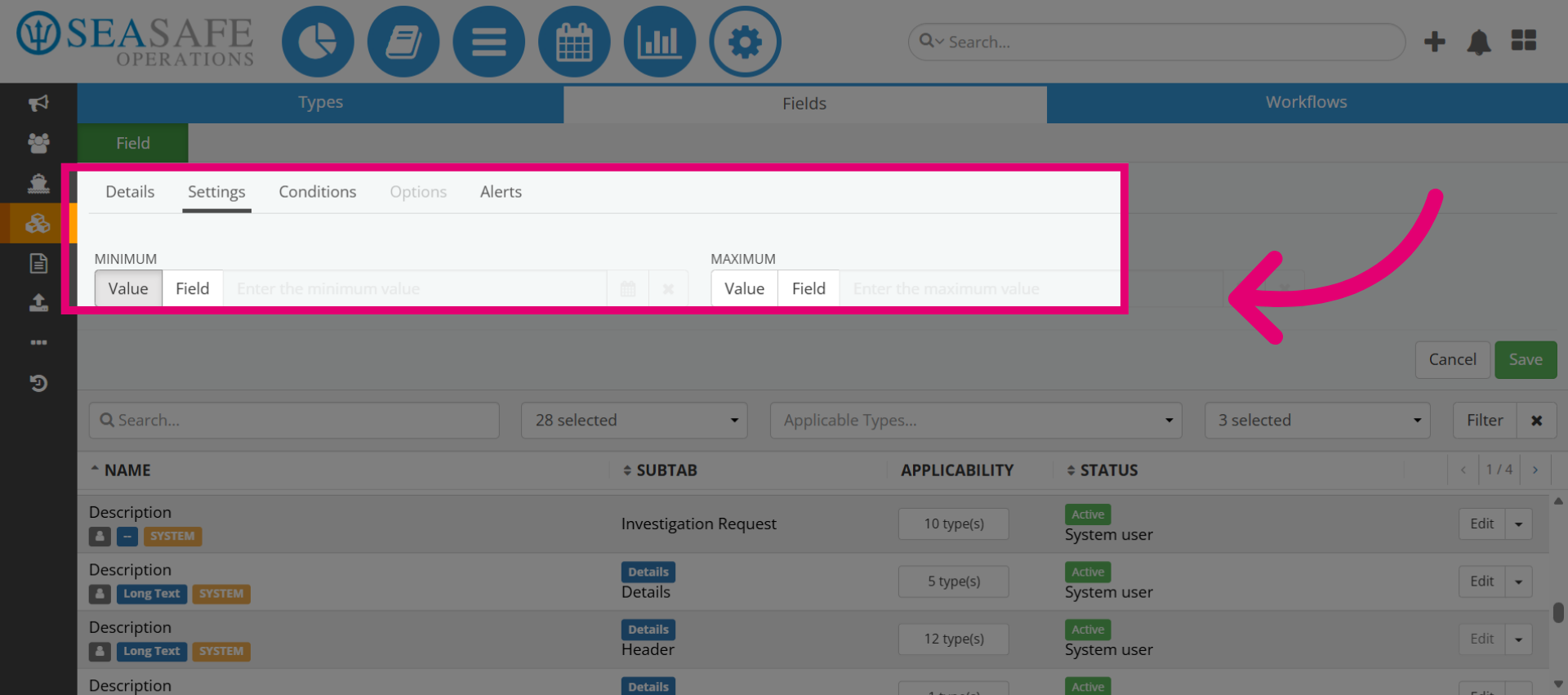Screen dimensions: 1568x695
Task: Open the settings gear icon in top bar
Action: point(745,42)
